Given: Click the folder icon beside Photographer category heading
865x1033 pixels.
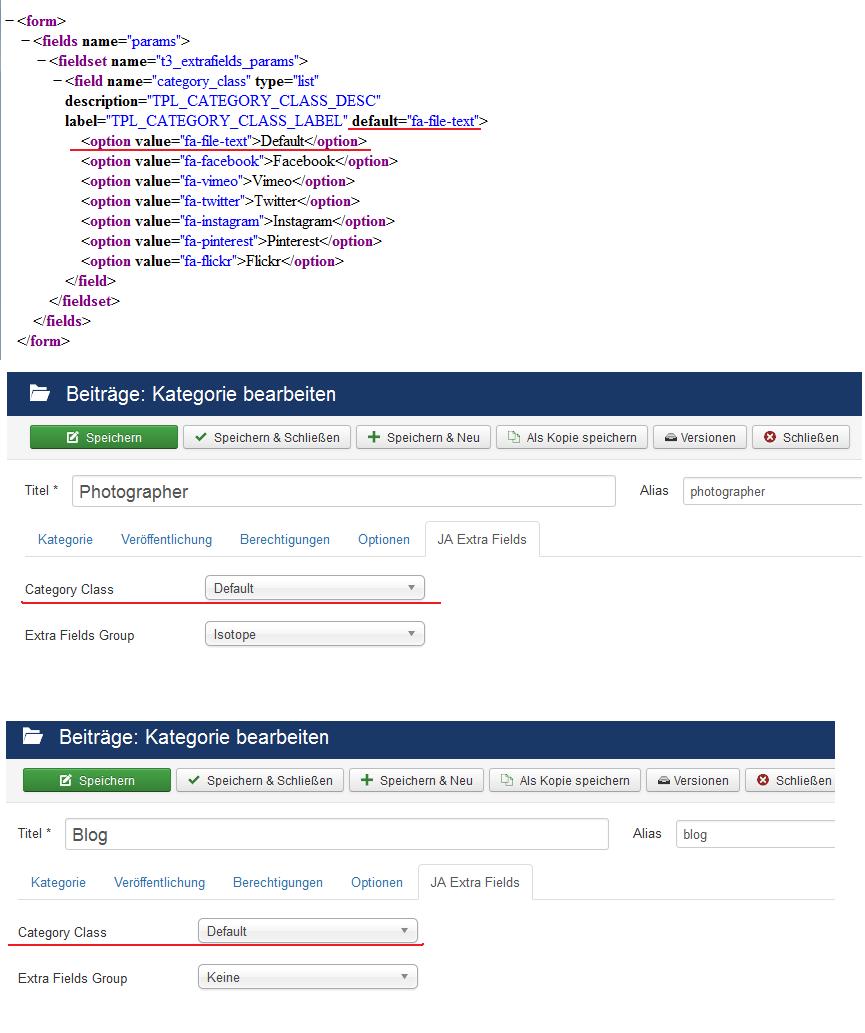Looking at the screenshot, I should [39, 394].
